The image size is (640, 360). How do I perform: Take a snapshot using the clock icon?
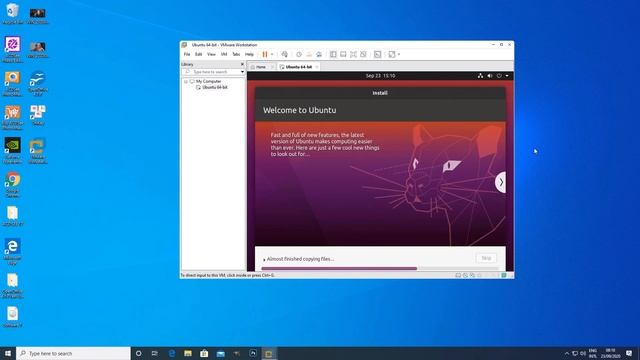coord(299,54)
